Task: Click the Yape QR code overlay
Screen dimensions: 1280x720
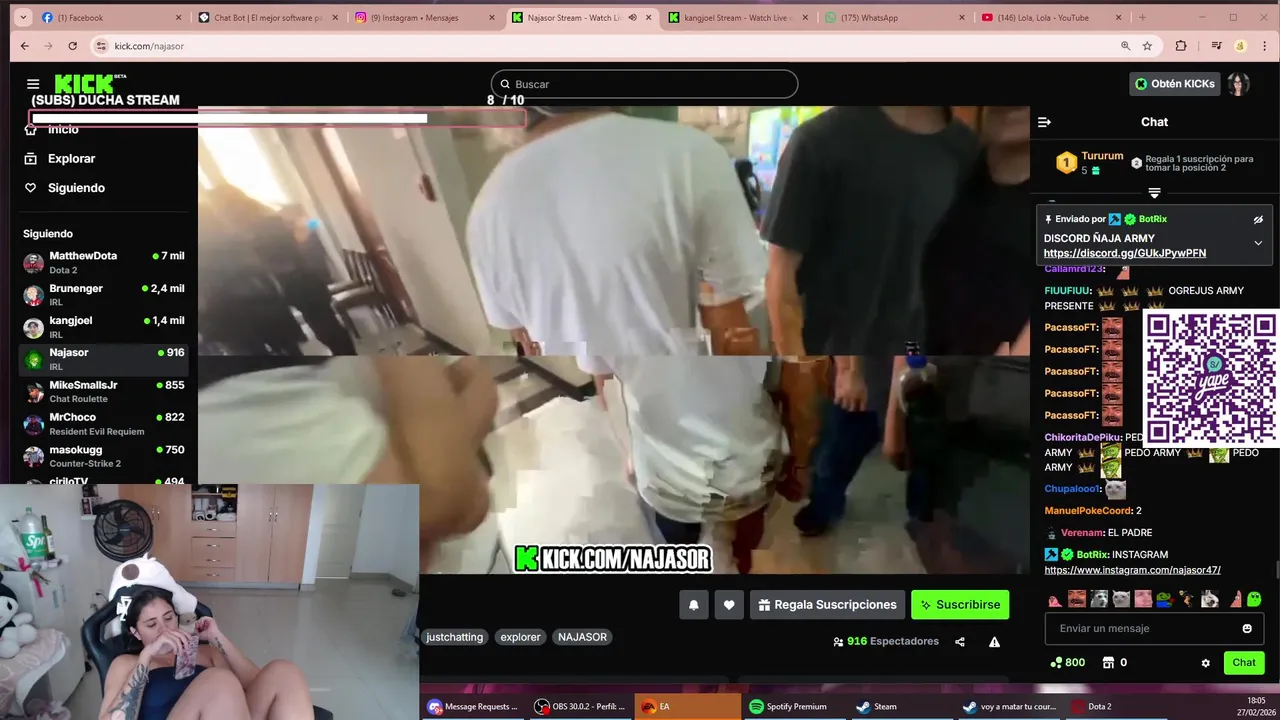Action: click(x=1211, y=378)
